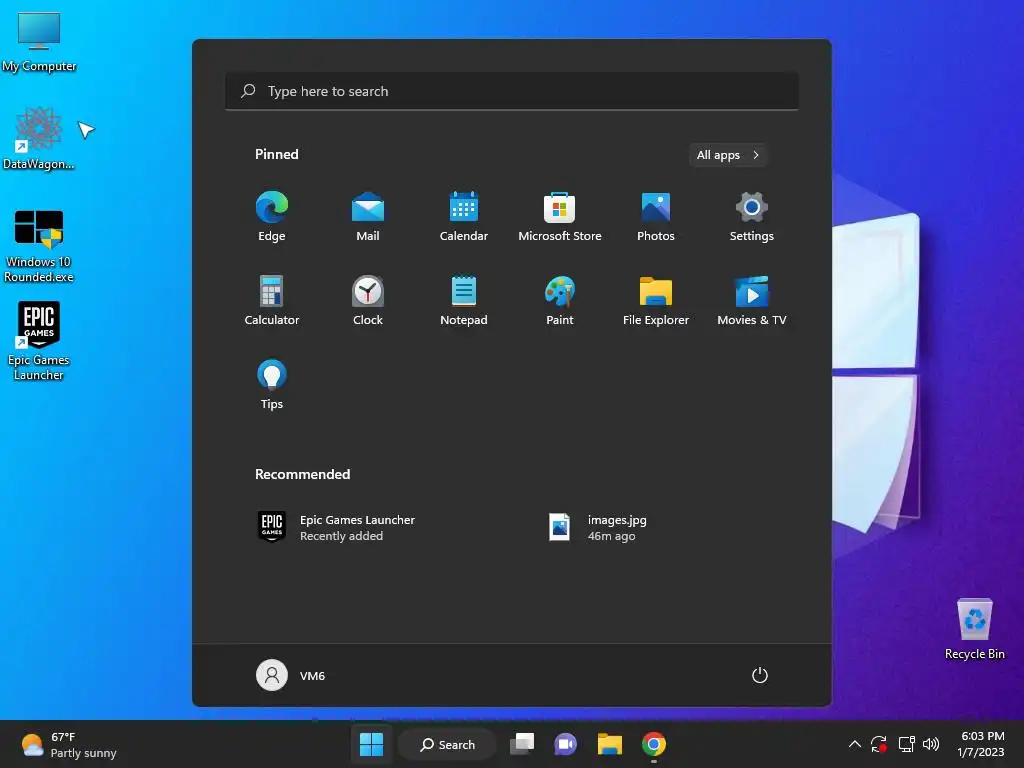Image resolution: width=1024 pixels, height=768 pixels.
Task: Launch the Photos app
Action: (656, 216)
